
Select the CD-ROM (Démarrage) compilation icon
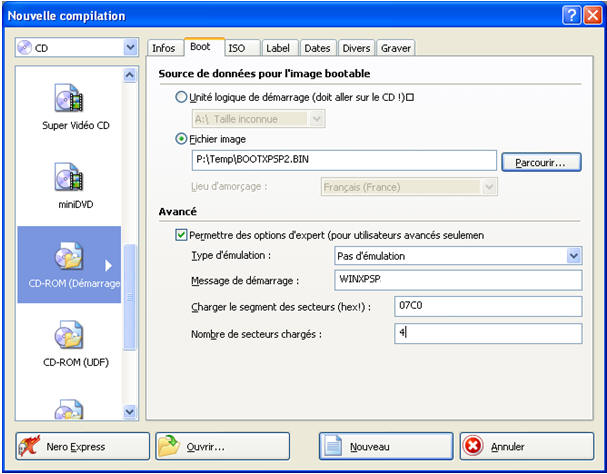(x=69, y=256)
